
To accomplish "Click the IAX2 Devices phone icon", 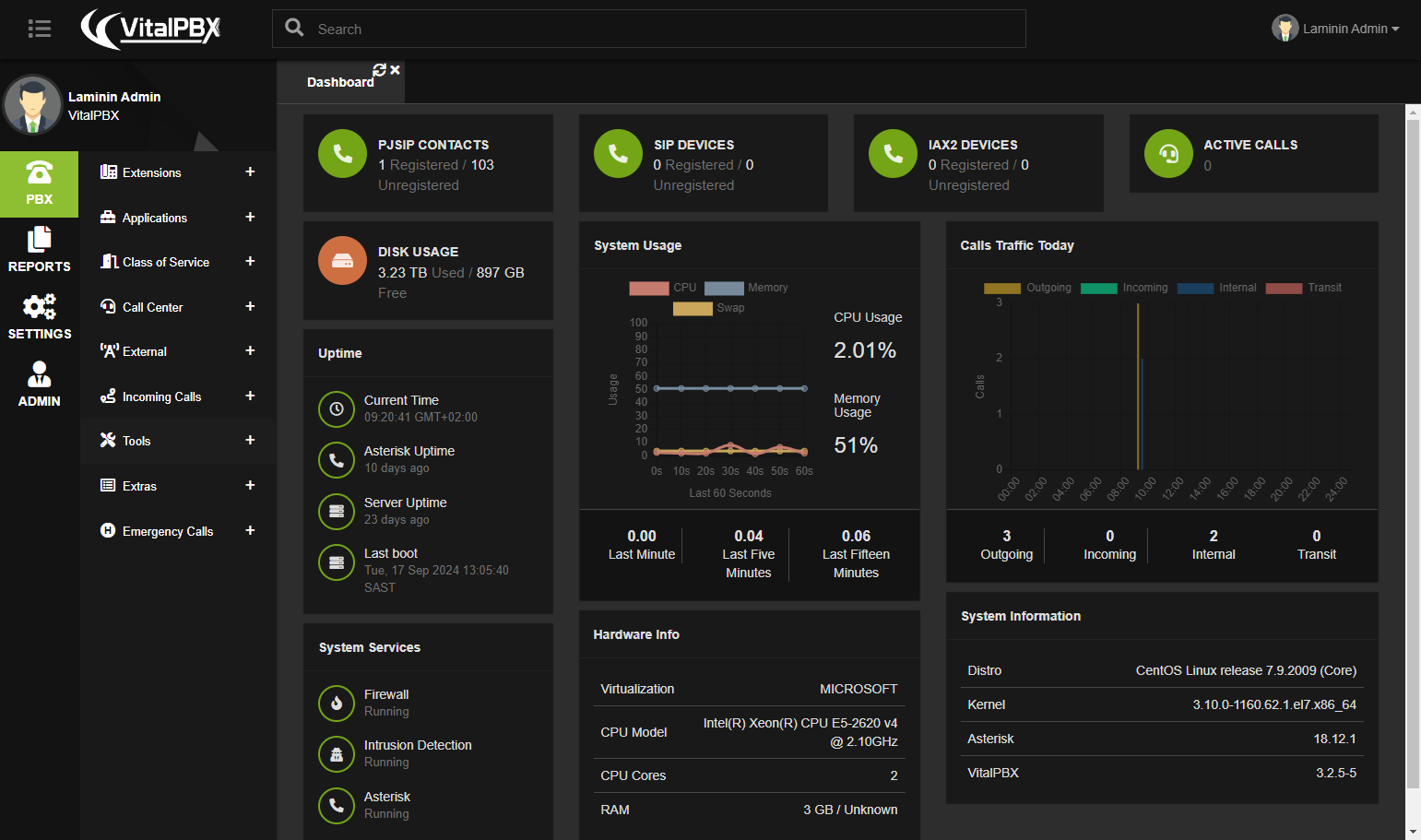I will point(893,153).
